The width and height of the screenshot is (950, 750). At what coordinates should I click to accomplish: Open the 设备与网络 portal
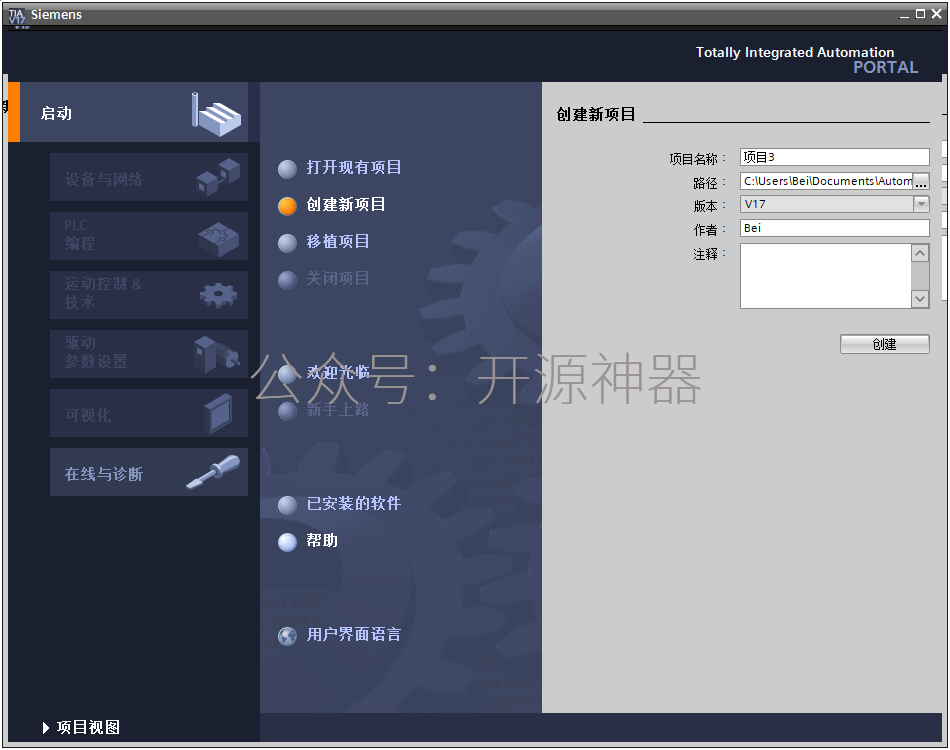click(x=149, y=177)
